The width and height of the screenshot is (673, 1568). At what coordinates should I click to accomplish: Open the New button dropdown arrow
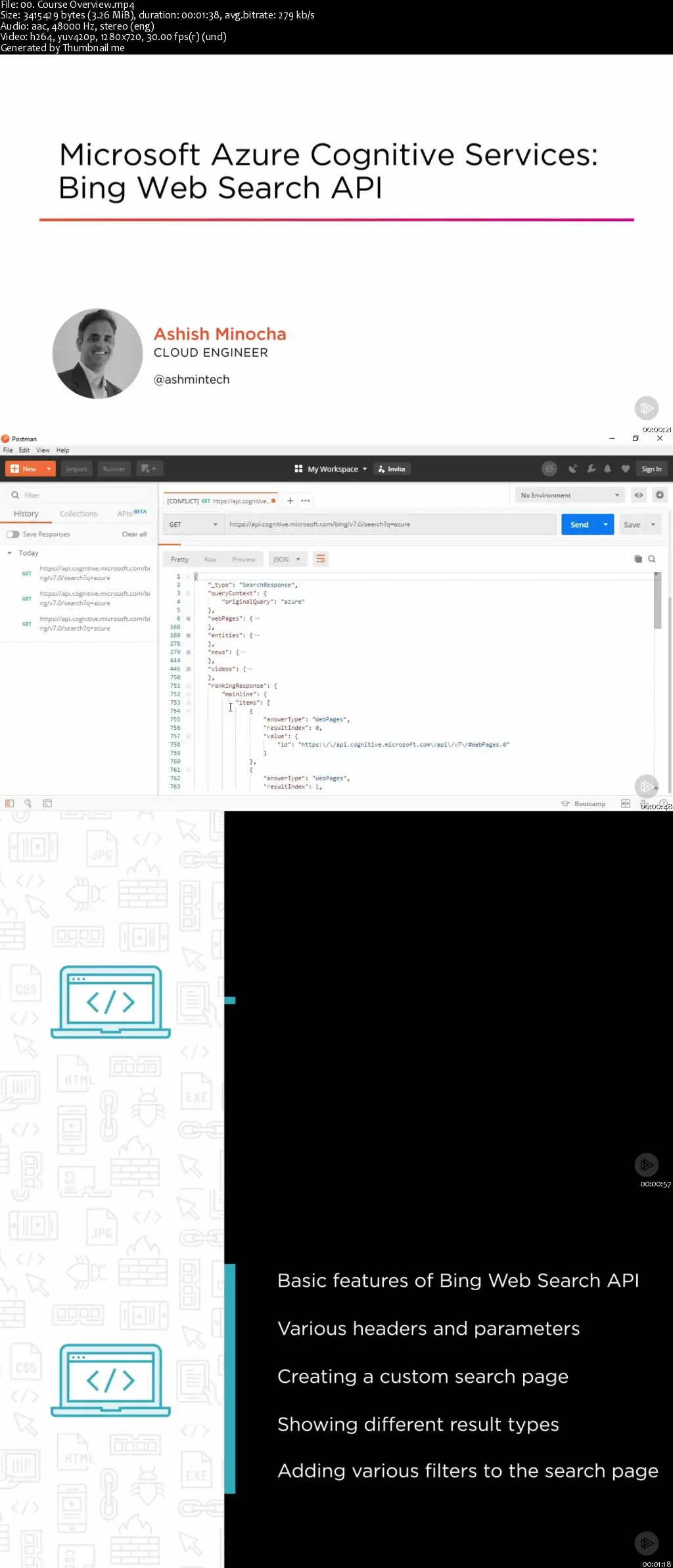click(49, 468)
